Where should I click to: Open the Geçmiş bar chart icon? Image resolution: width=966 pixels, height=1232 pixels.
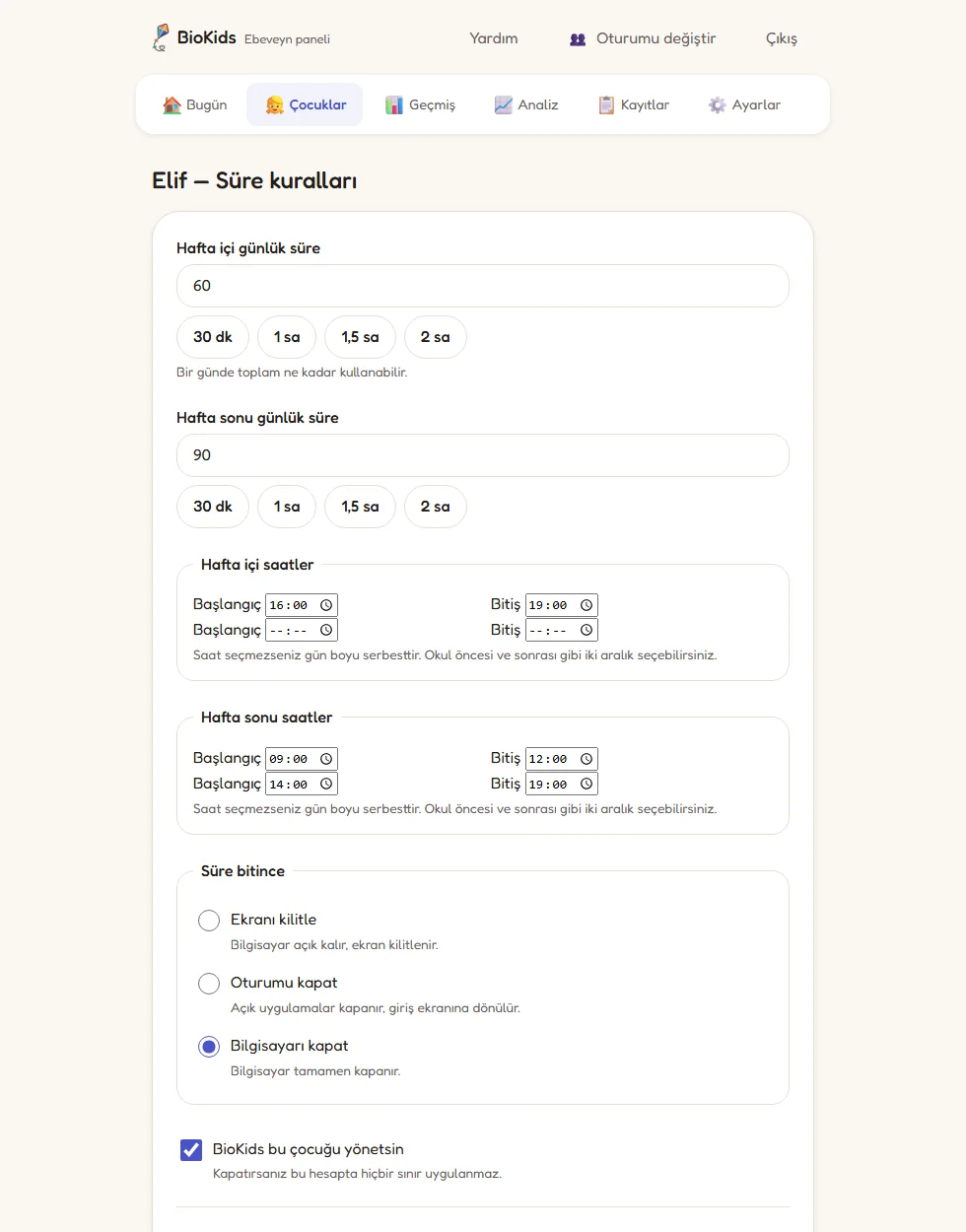394,105
